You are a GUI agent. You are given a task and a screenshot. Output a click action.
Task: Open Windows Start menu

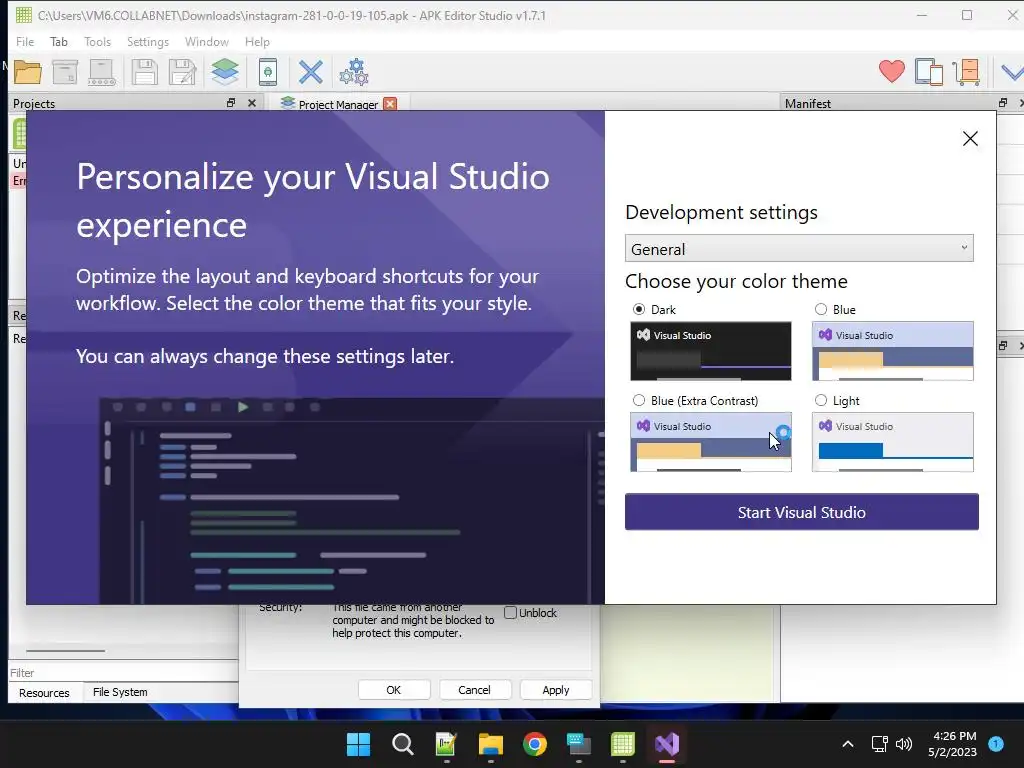pos(358,744)
